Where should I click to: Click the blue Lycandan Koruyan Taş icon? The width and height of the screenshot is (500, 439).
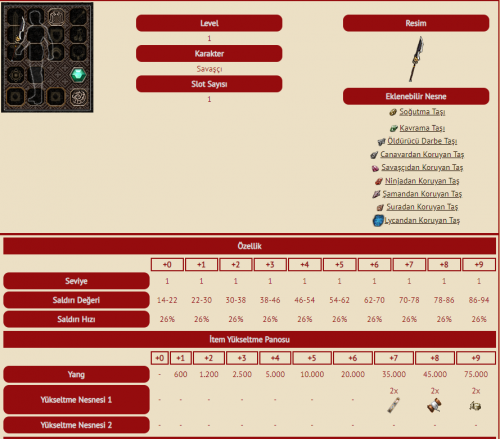click(x=378, y=221)
